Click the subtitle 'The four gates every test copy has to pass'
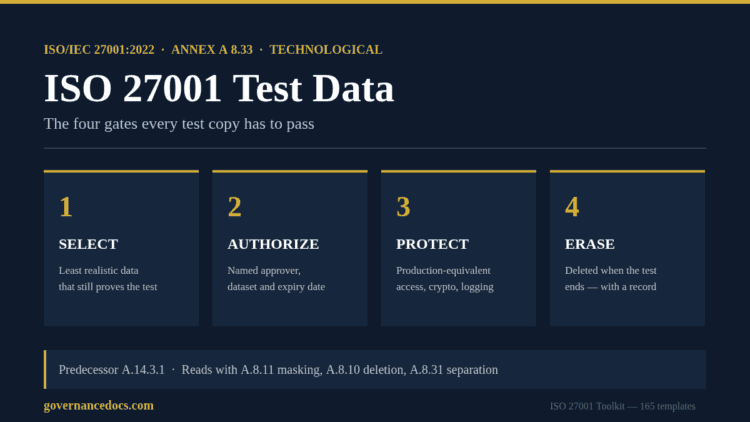The width and height of the screenshot is (750, 422). point(179,124)
